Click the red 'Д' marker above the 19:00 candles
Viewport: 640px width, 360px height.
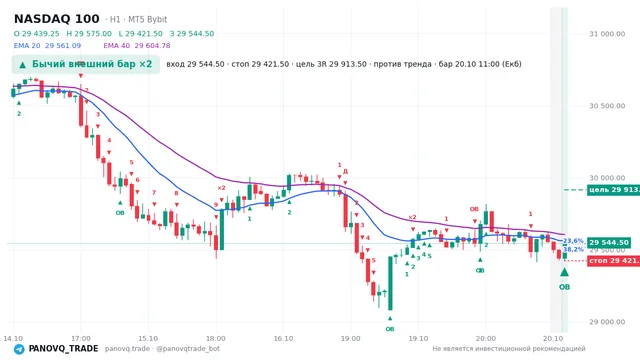pos(345,171)
